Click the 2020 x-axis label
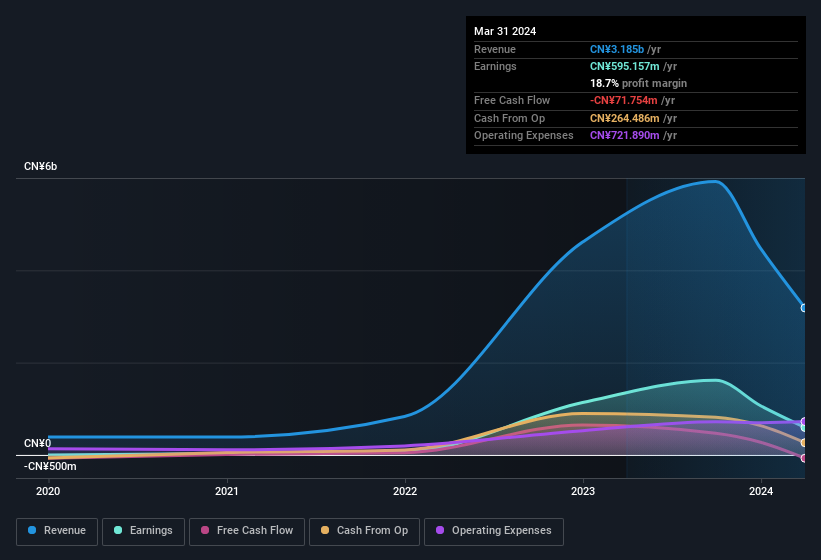The image size is (821, 560). point(48,491)
